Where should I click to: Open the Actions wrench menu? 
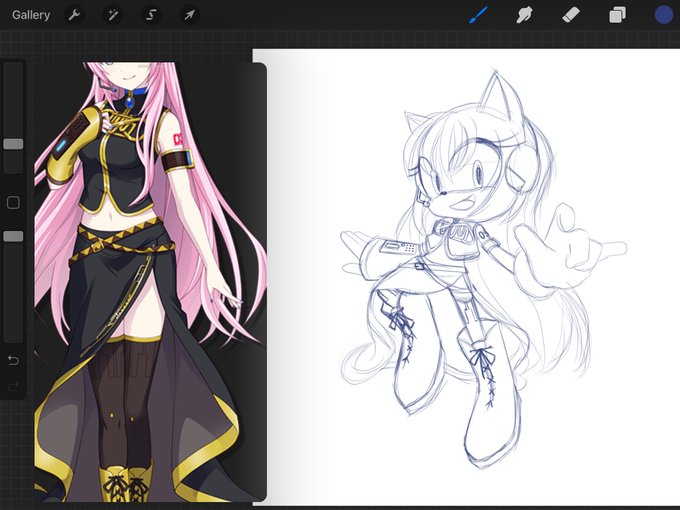pyautogui.click(x=74, y=15)
